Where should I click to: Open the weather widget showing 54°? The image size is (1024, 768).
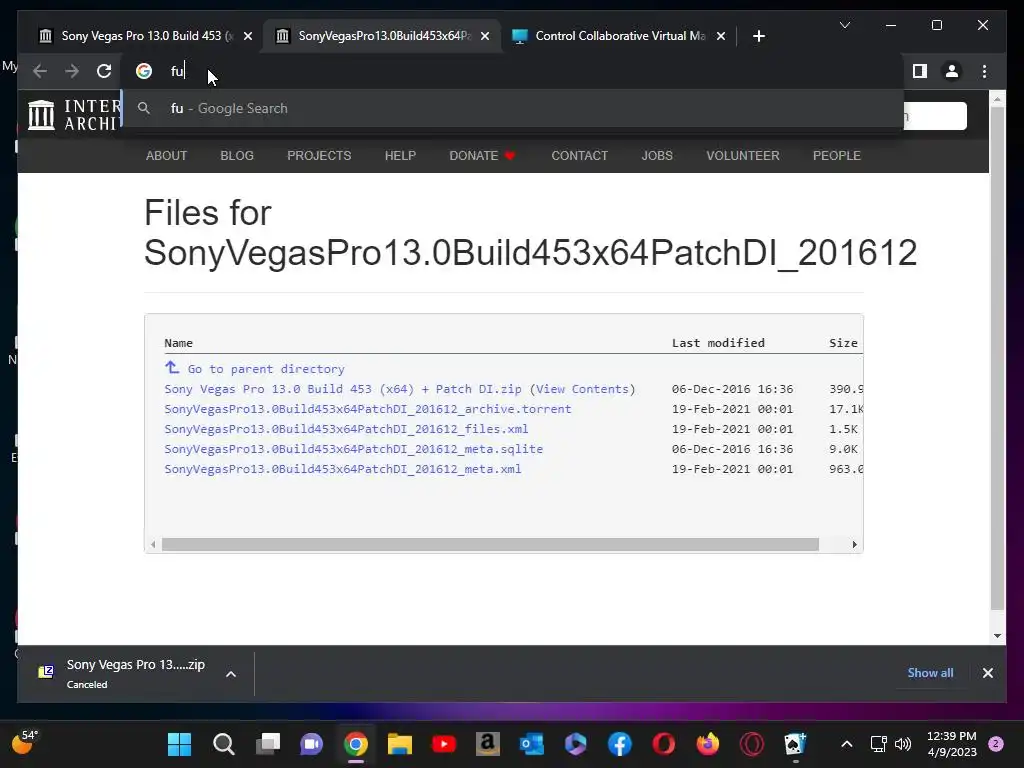click(25, 742)
